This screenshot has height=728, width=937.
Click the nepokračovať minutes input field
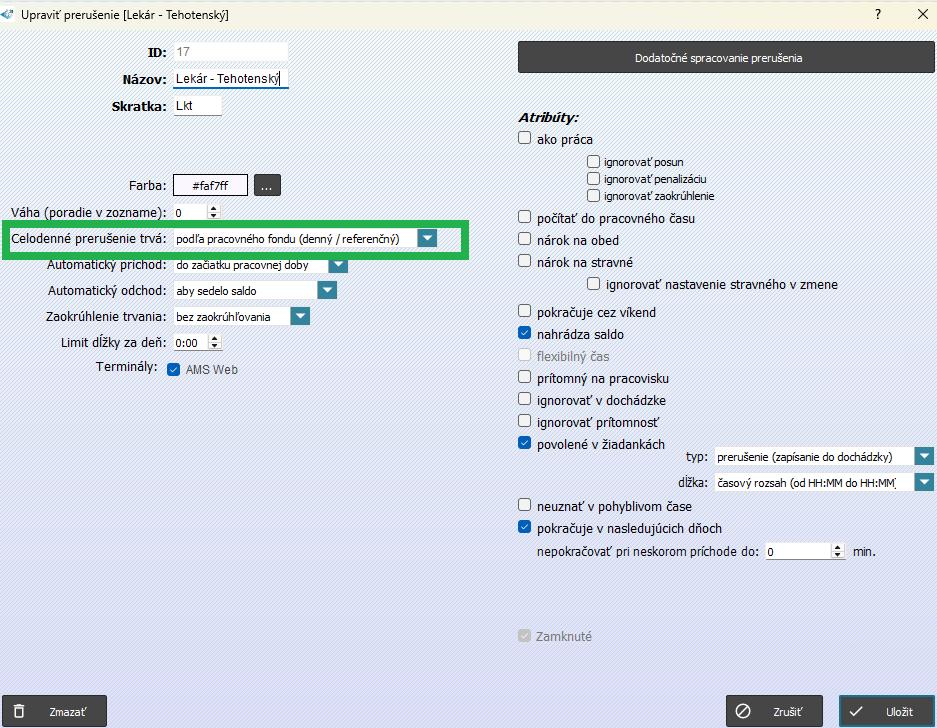click(798, 551)
